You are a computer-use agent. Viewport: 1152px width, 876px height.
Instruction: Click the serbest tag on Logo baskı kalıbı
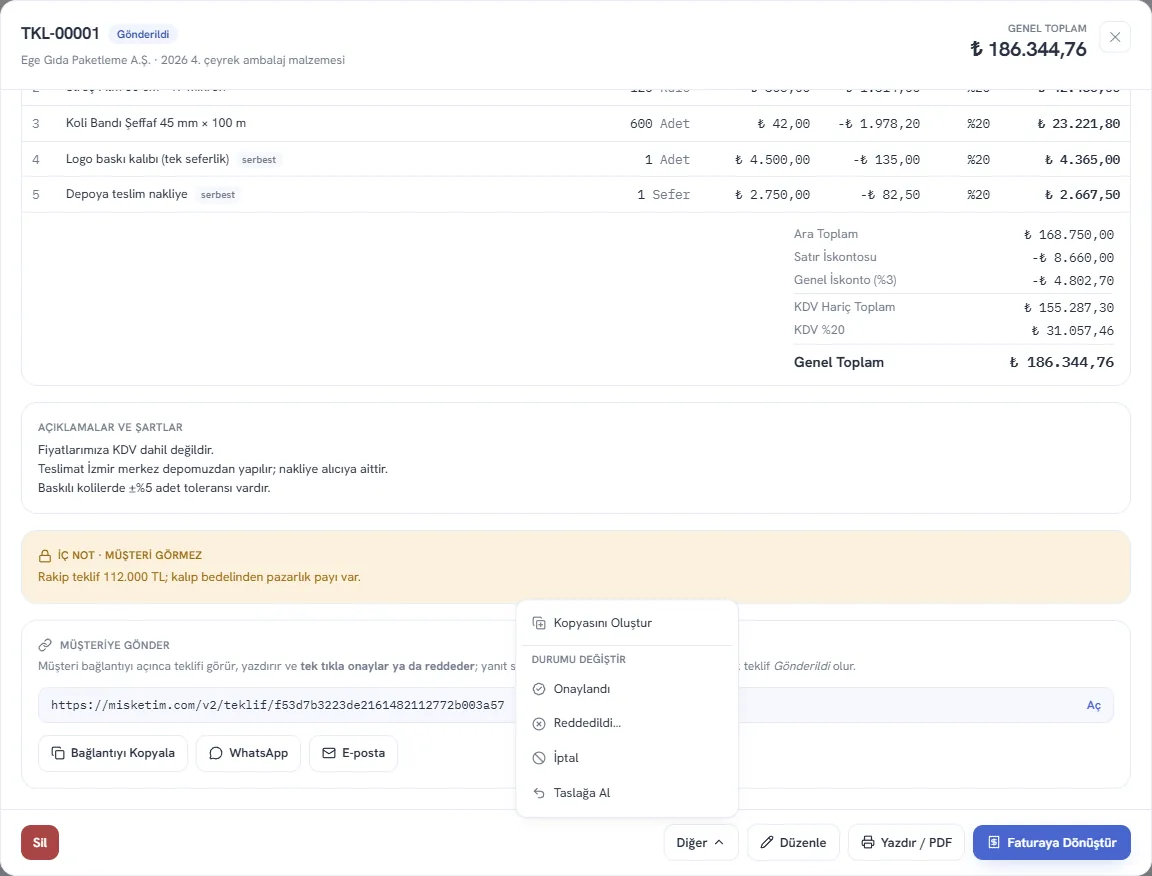click(259, 159)
